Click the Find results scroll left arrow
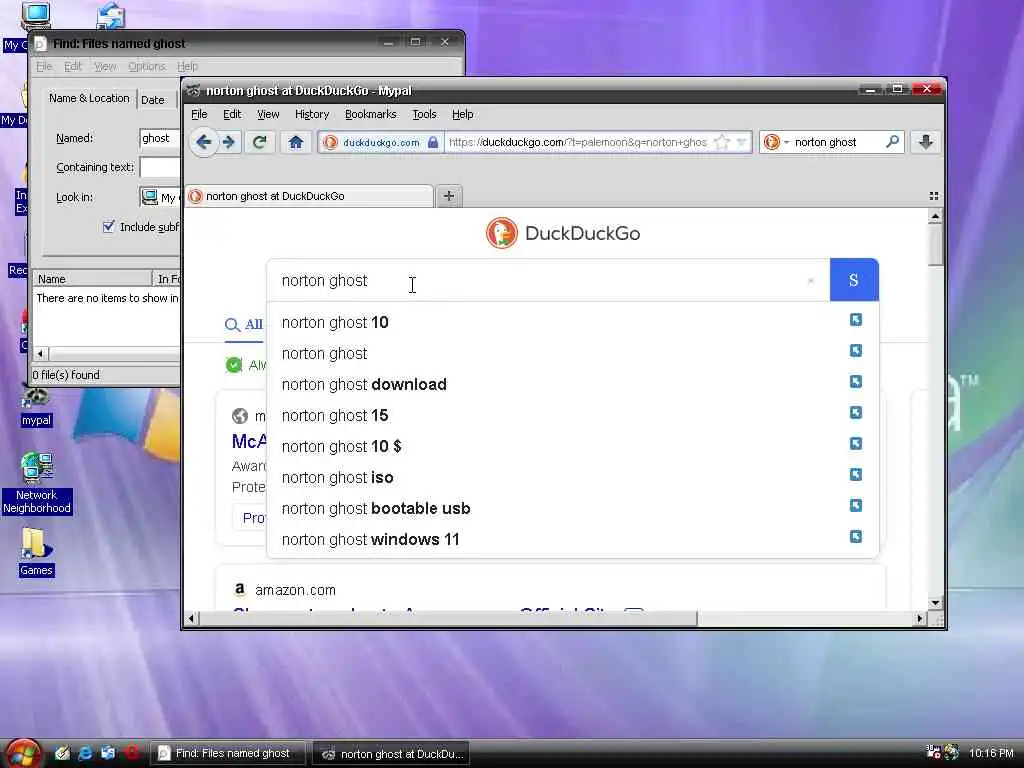The image size is (1024, 768). (x=40, y=354)
